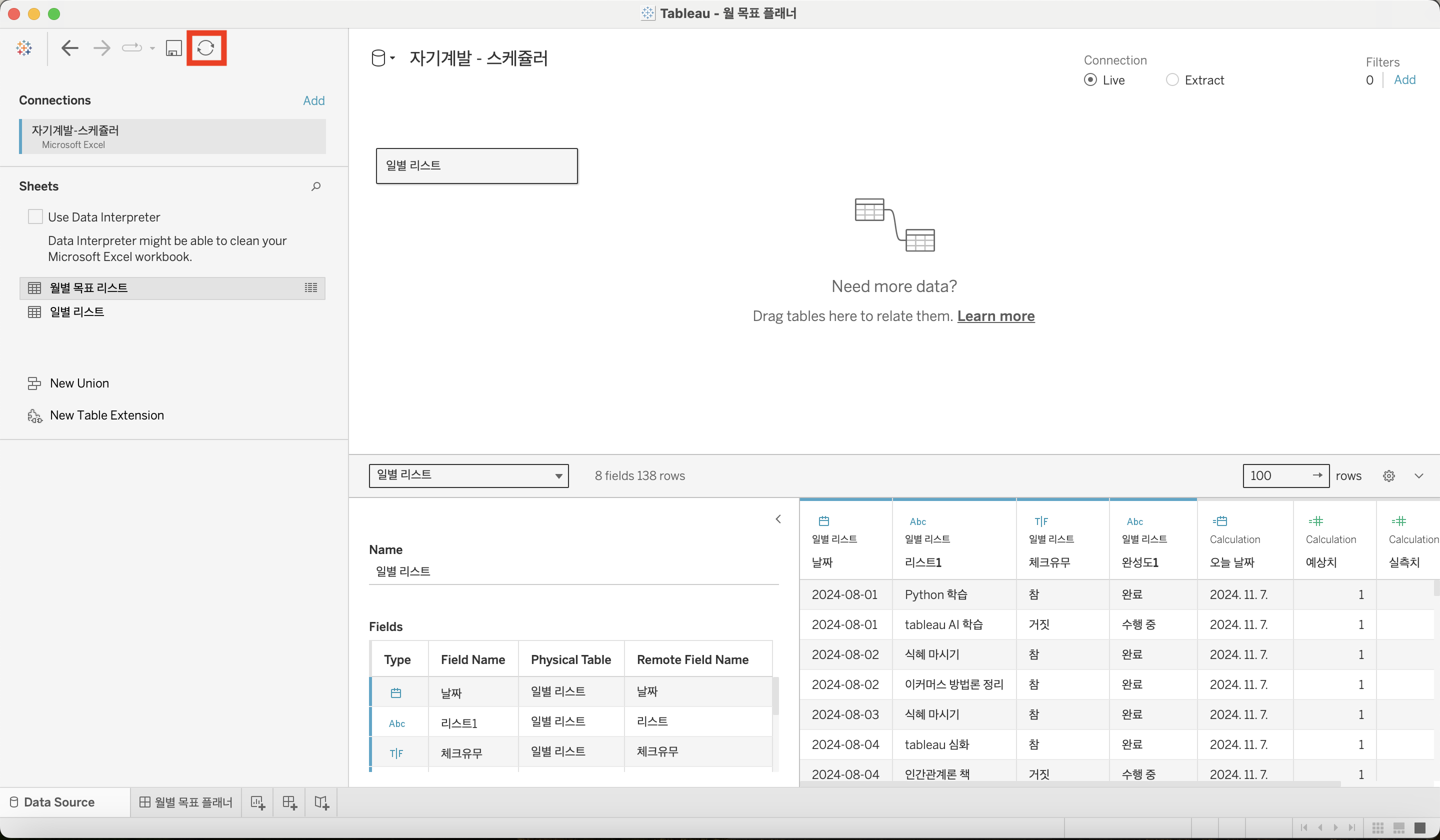This screenshot has height=840, width=1440.
Task: Click the calculated date icon above 오늘 날짜
Action: (1220, 521)
